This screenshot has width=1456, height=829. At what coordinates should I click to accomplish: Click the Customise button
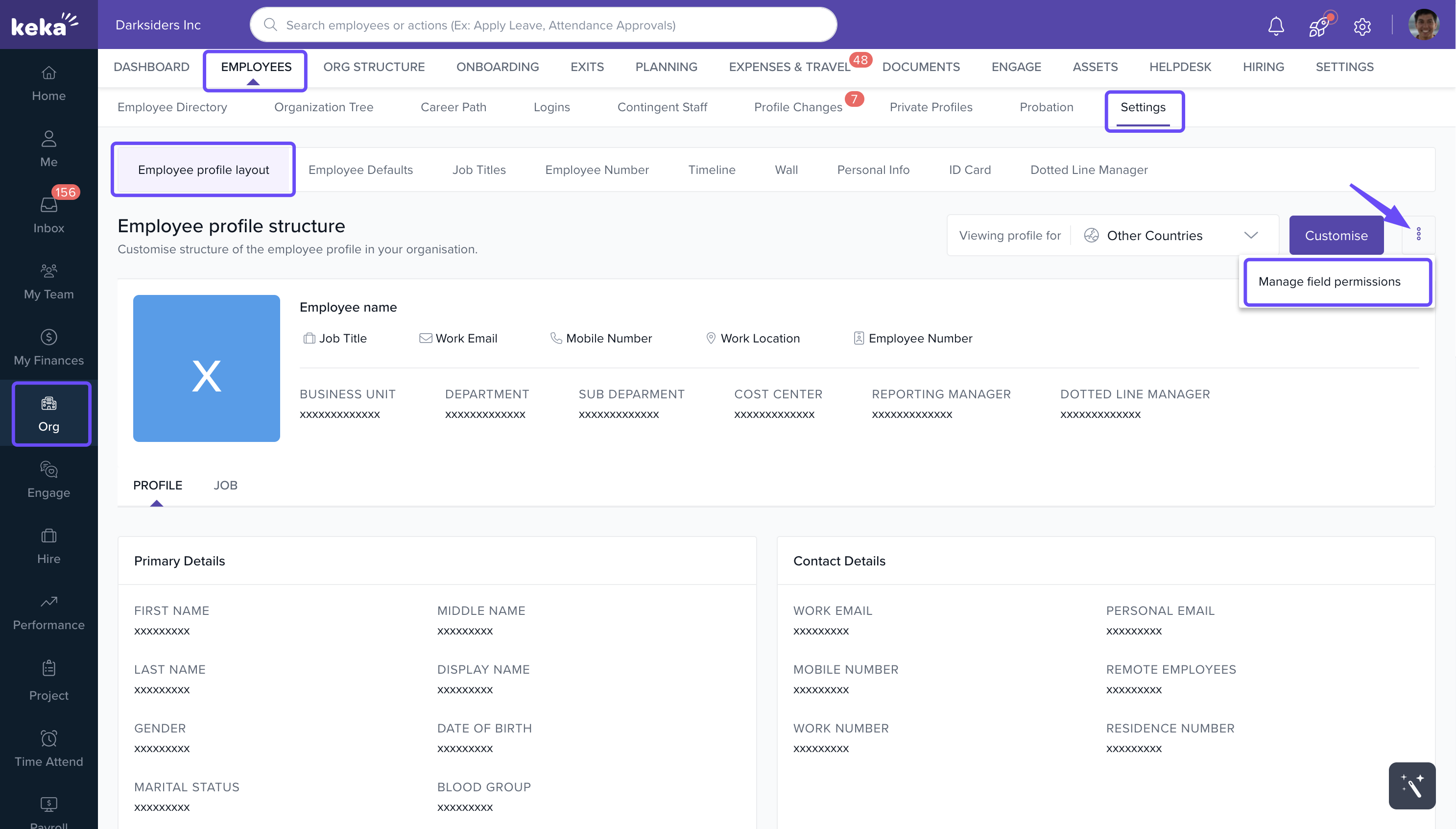[1336, 235]
